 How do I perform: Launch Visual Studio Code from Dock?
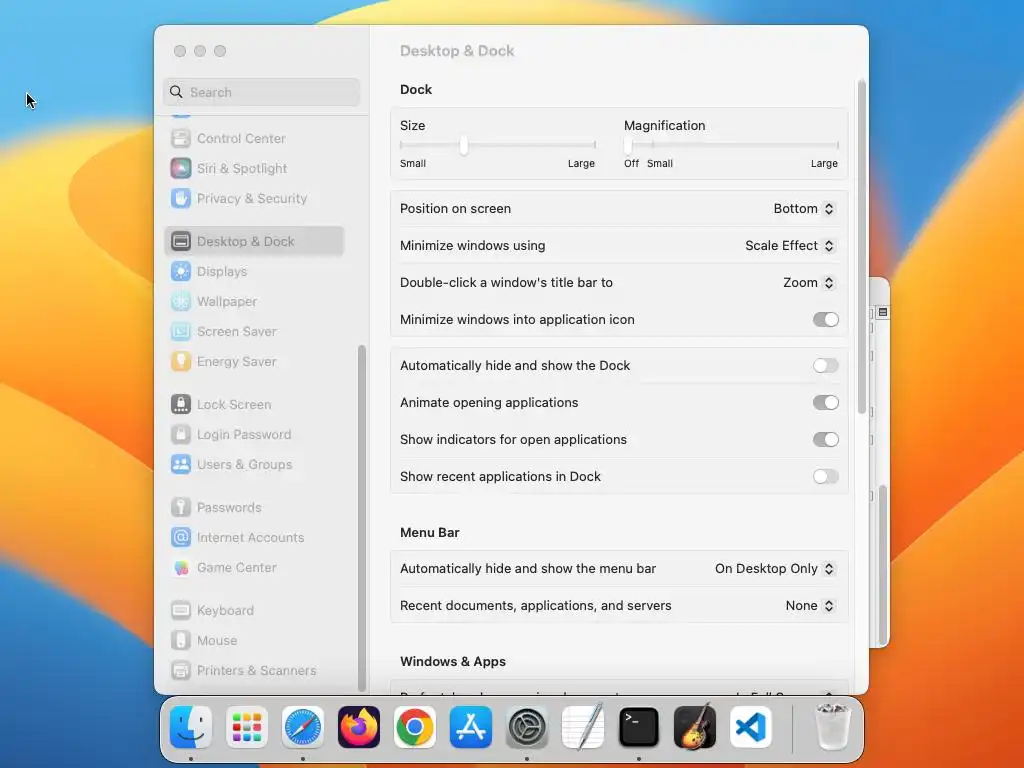[x=751, y=727]
